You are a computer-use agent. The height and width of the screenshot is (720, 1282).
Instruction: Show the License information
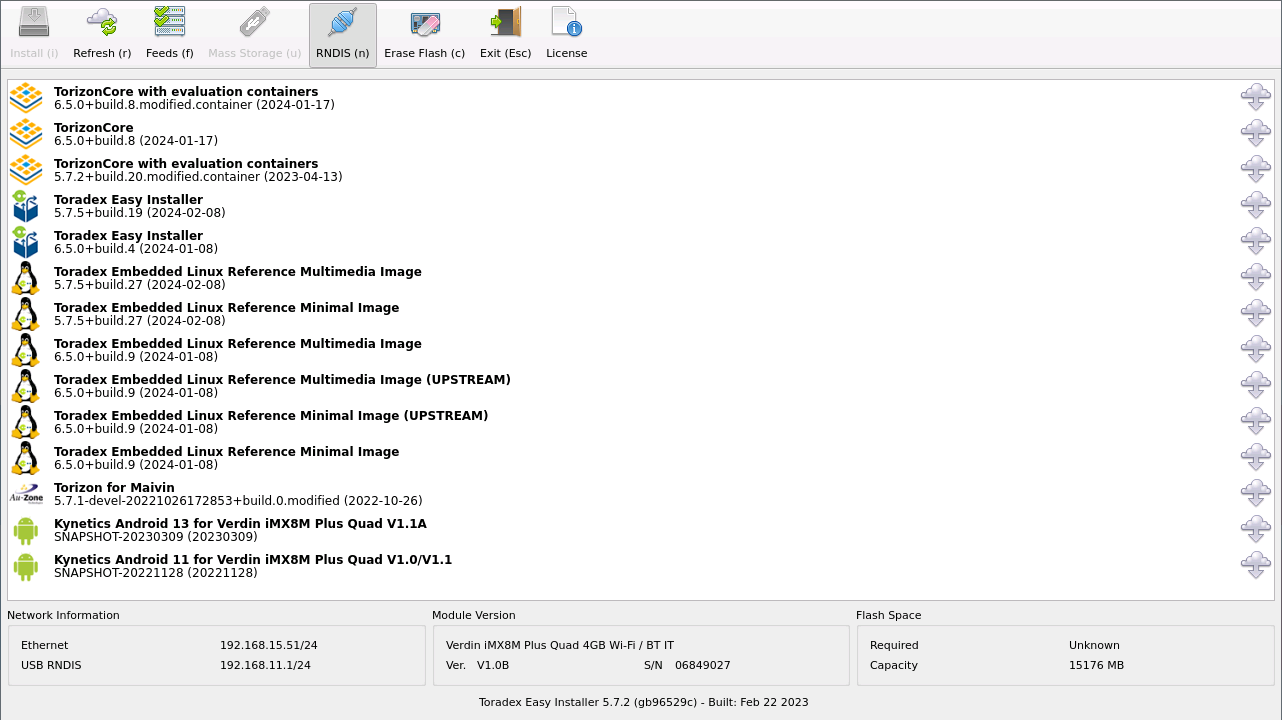[566, 33]
